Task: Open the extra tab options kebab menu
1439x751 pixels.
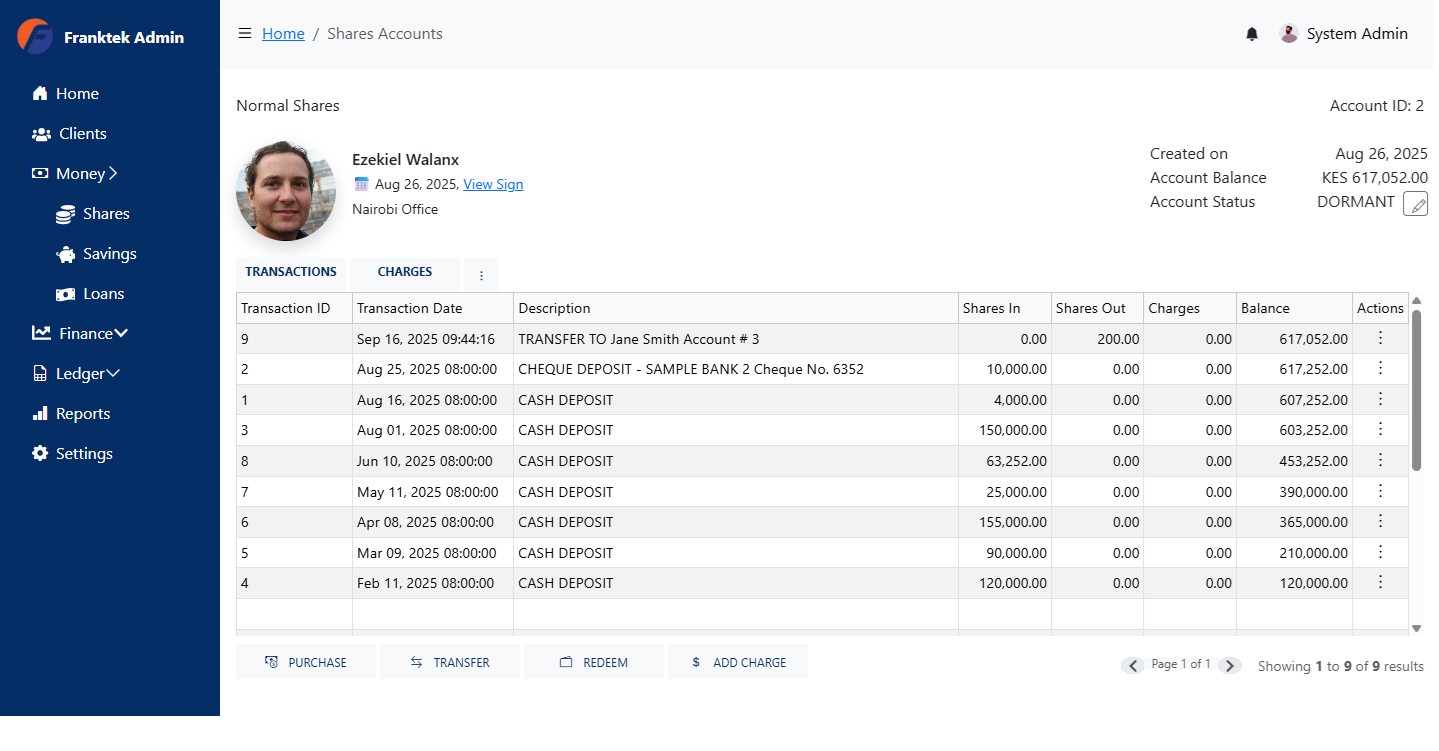Action: (x=481, y=273)
